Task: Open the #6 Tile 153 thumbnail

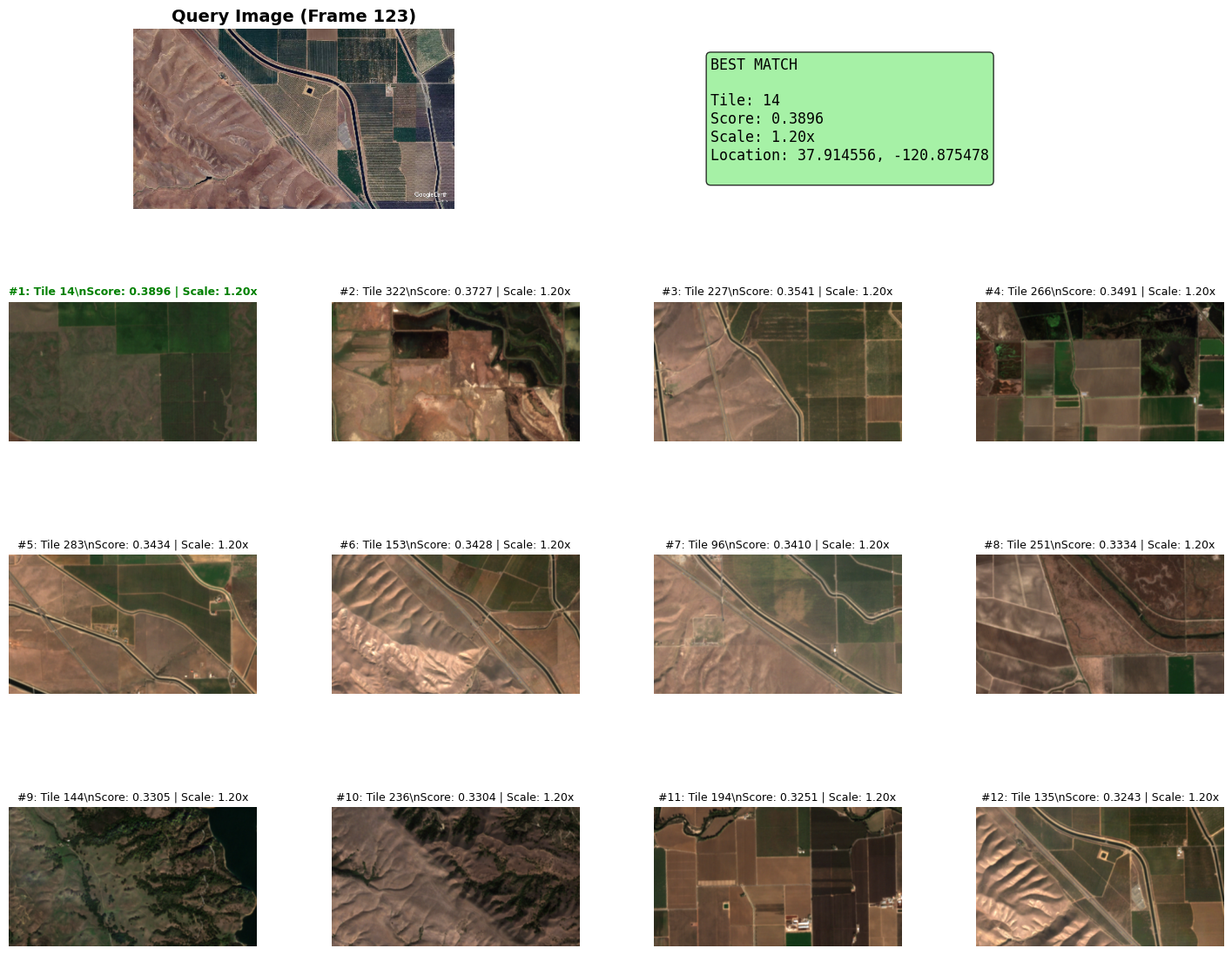Action: click(455, 624)
